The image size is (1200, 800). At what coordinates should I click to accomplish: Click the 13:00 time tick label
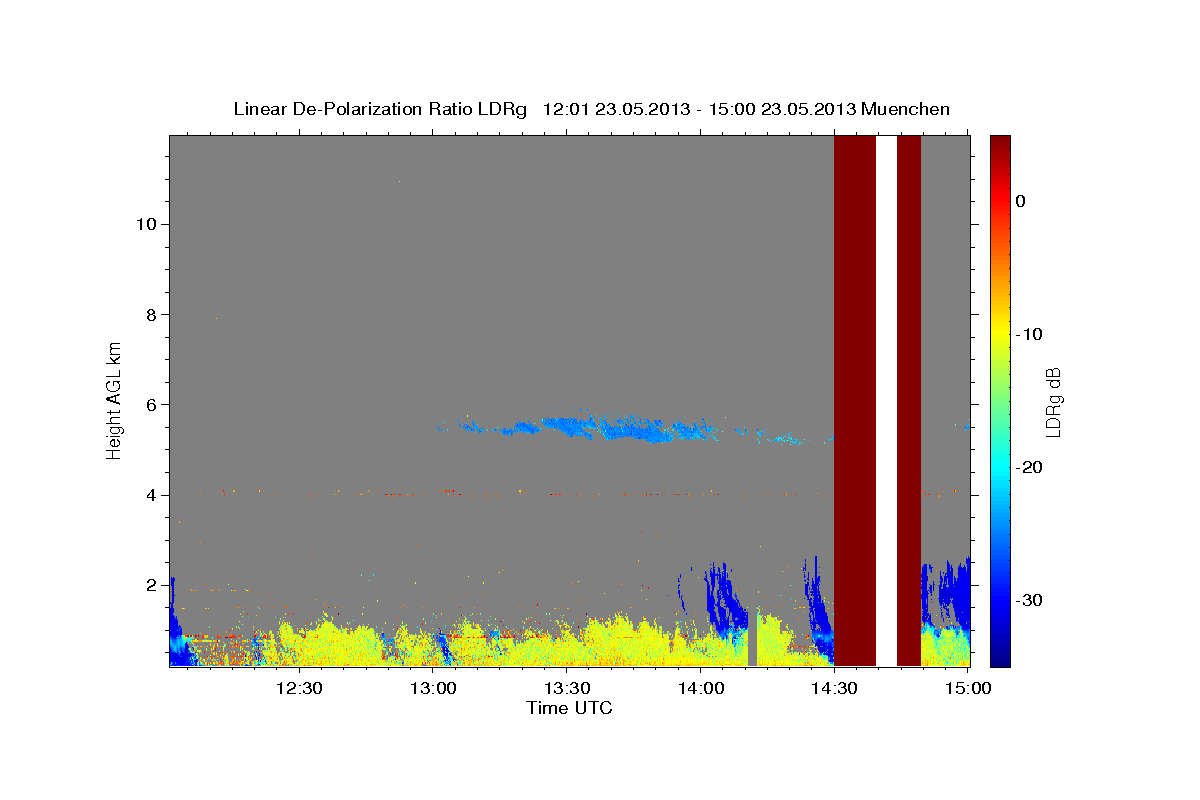[x=435, y=689]
